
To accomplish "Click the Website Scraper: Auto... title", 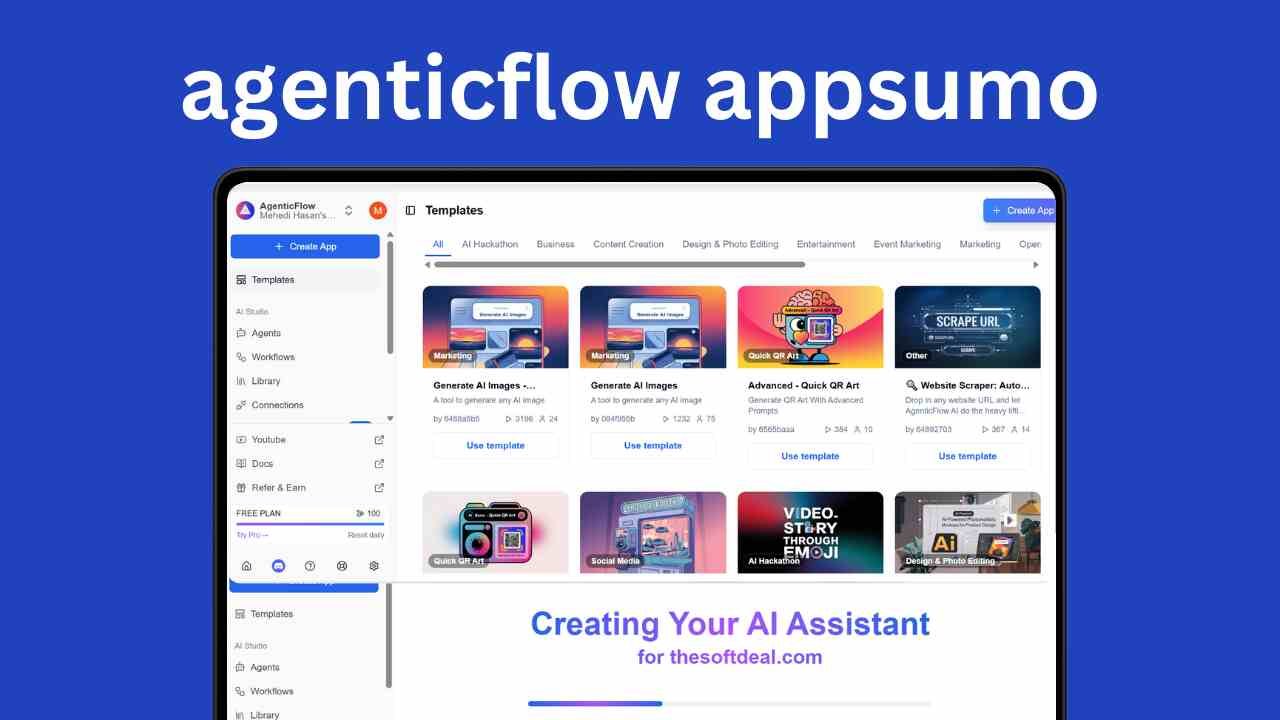I will (x=968, y=385).
